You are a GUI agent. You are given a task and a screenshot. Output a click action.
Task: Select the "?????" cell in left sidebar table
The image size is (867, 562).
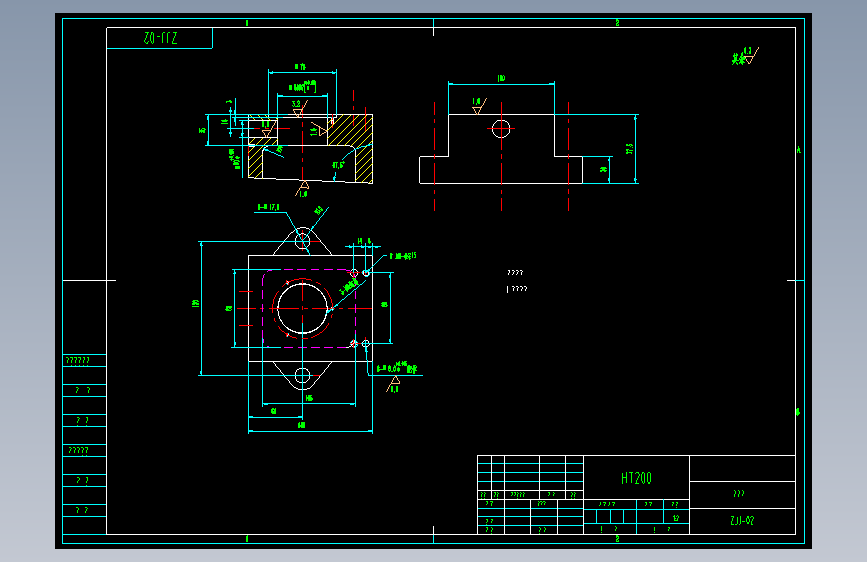85,450
